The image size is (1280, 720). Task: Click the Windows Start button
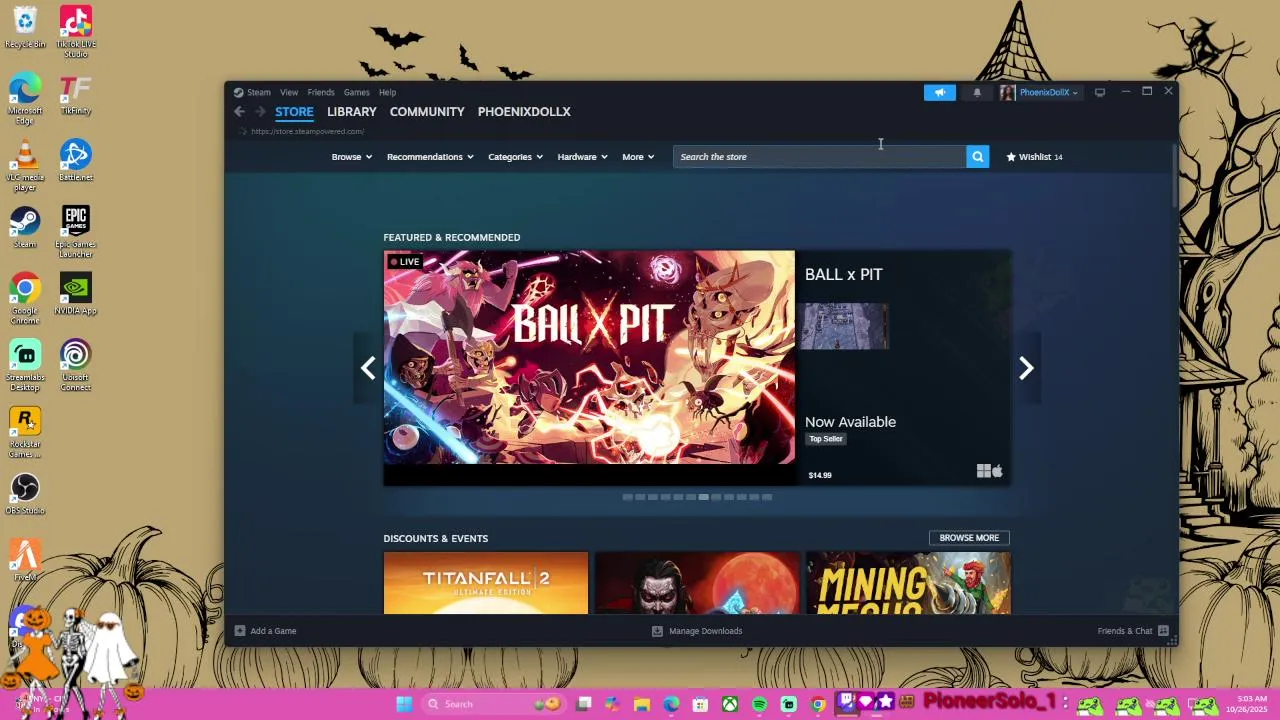tap(404, 704)
